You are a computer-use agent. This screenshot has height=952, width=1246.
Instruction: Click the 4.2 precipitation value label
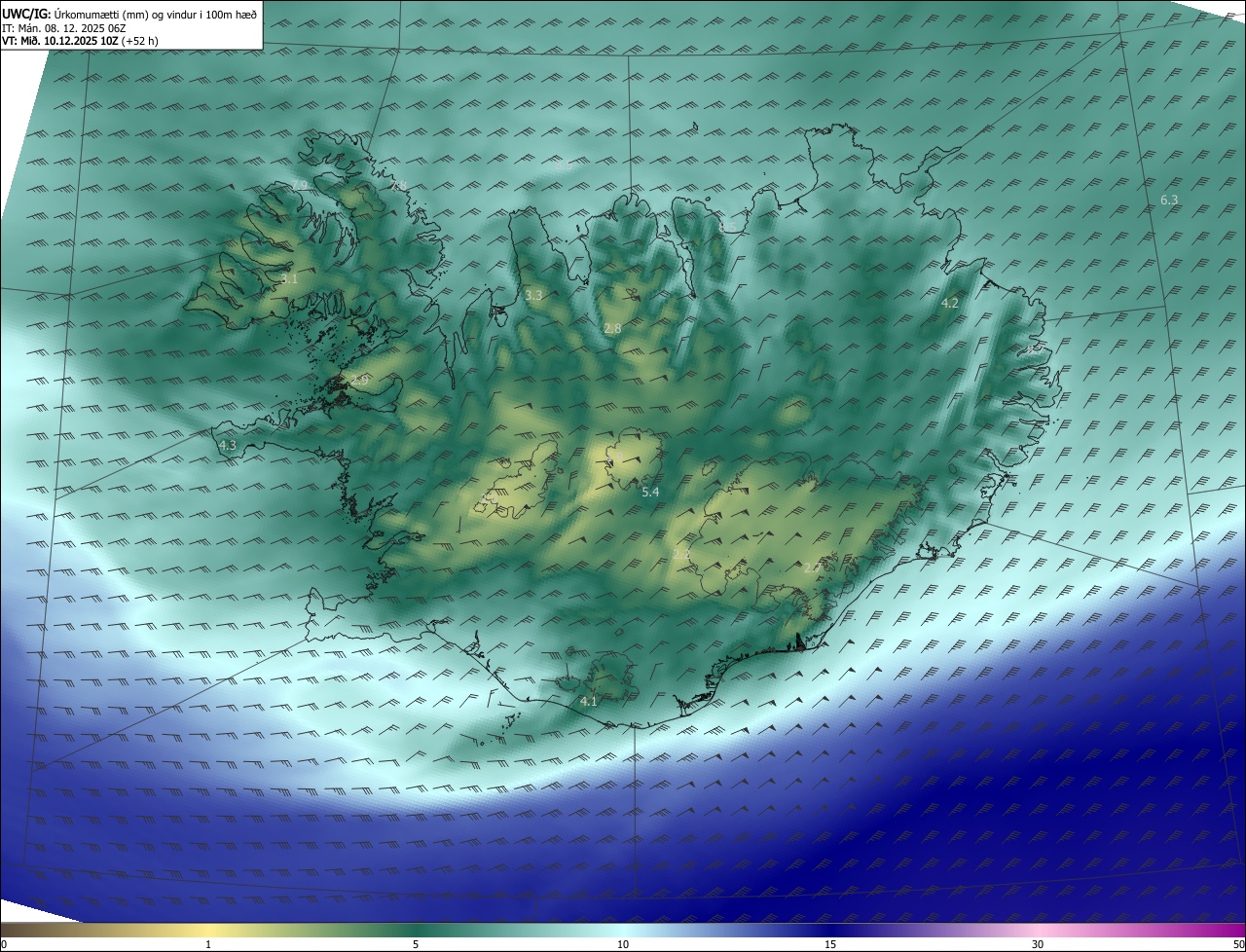949,303
